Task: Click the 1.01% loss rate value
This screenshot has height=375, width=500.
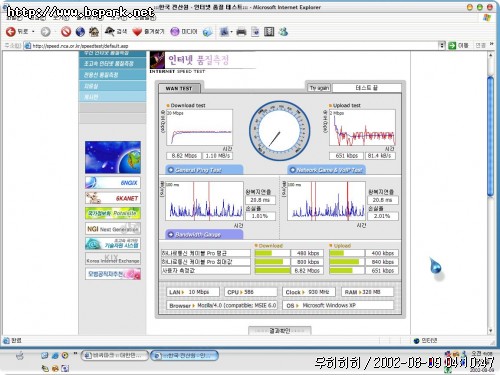Action: pyautogui.click(x=260, y=216)
